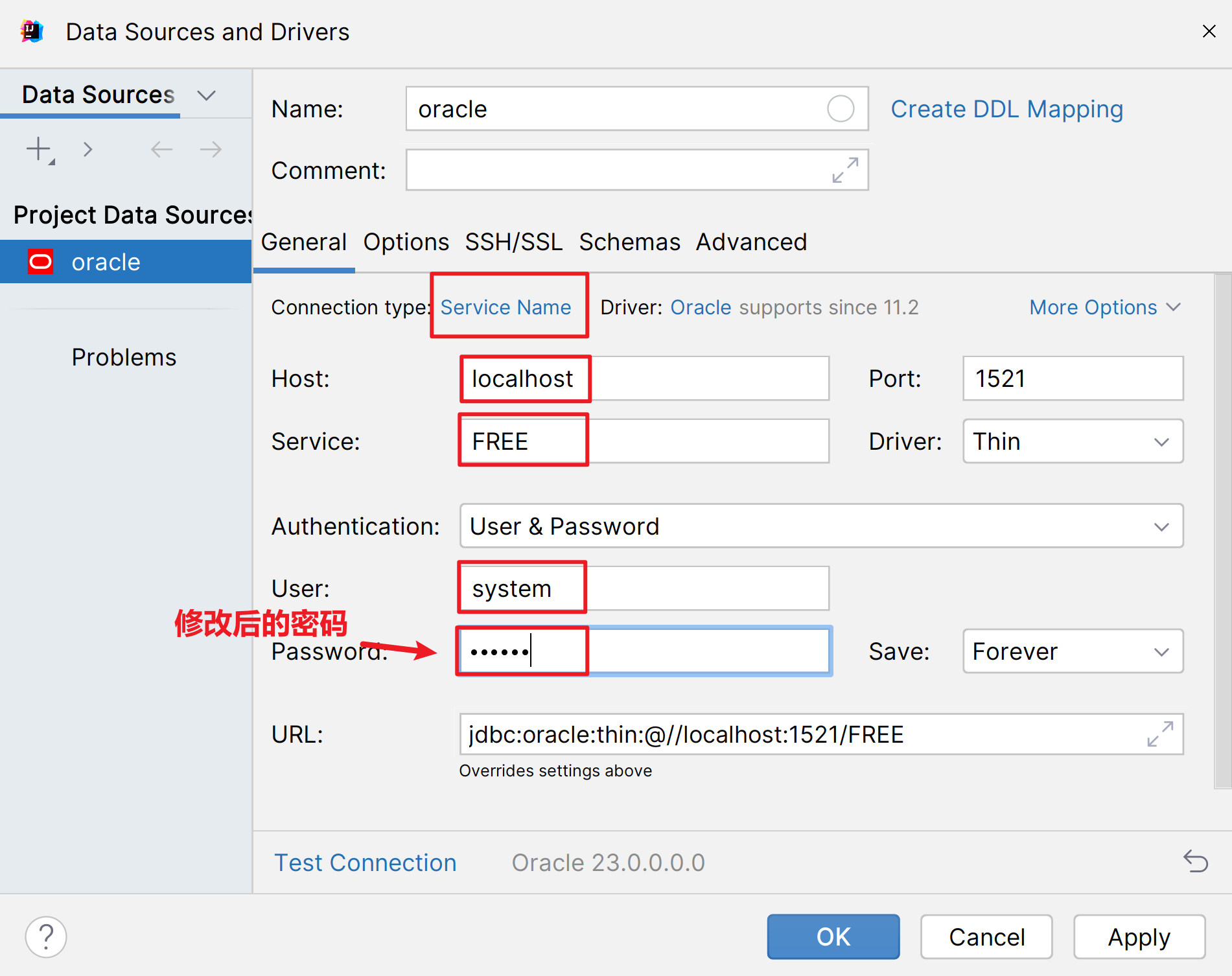Click the Host input field
The image size is (1232, 976).
point(644,378)
